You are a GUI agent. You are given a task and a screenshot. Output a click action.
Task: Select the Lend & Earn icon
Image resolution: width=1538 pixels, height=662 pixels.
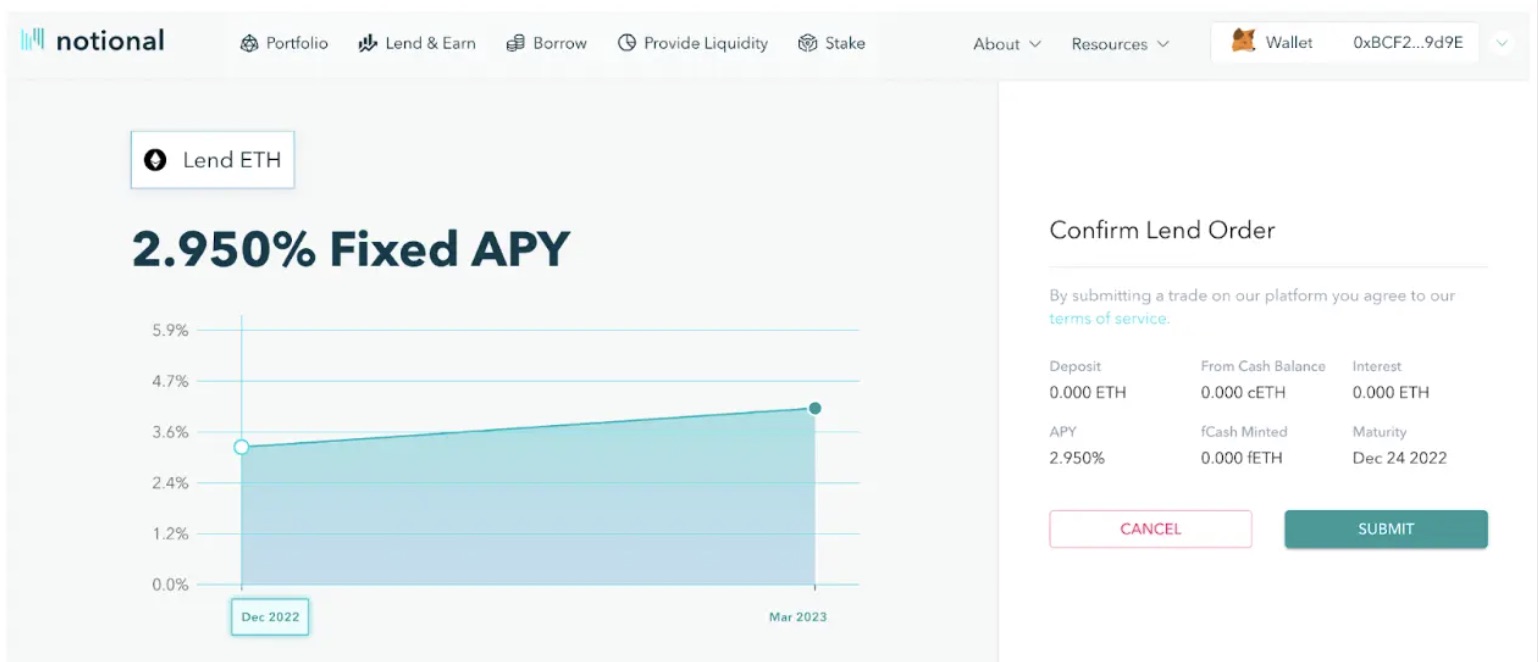(367, 43)
